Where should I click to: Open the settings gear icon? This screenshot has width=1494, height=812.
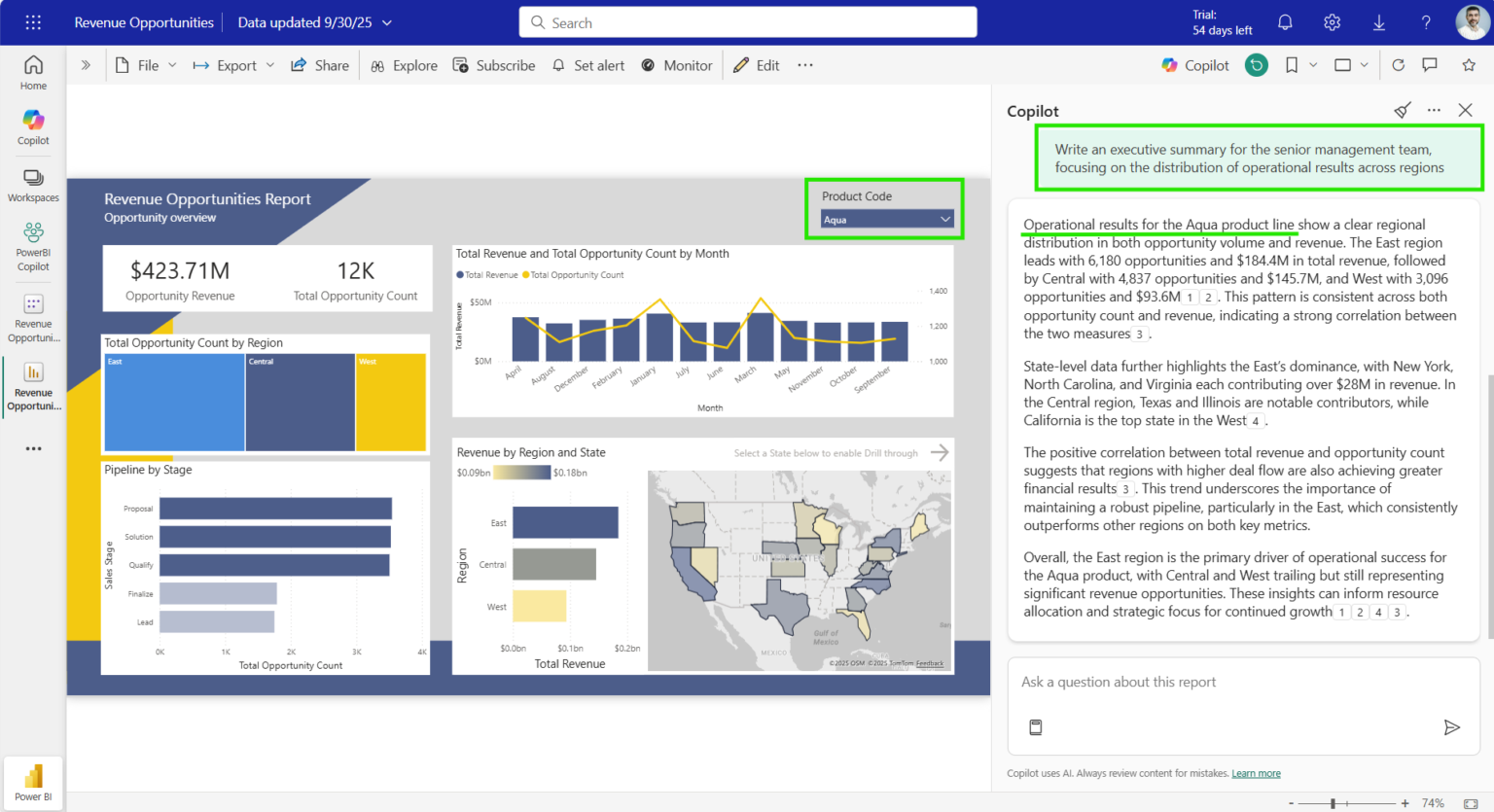pyautogui.click(x=1332, y=22)
